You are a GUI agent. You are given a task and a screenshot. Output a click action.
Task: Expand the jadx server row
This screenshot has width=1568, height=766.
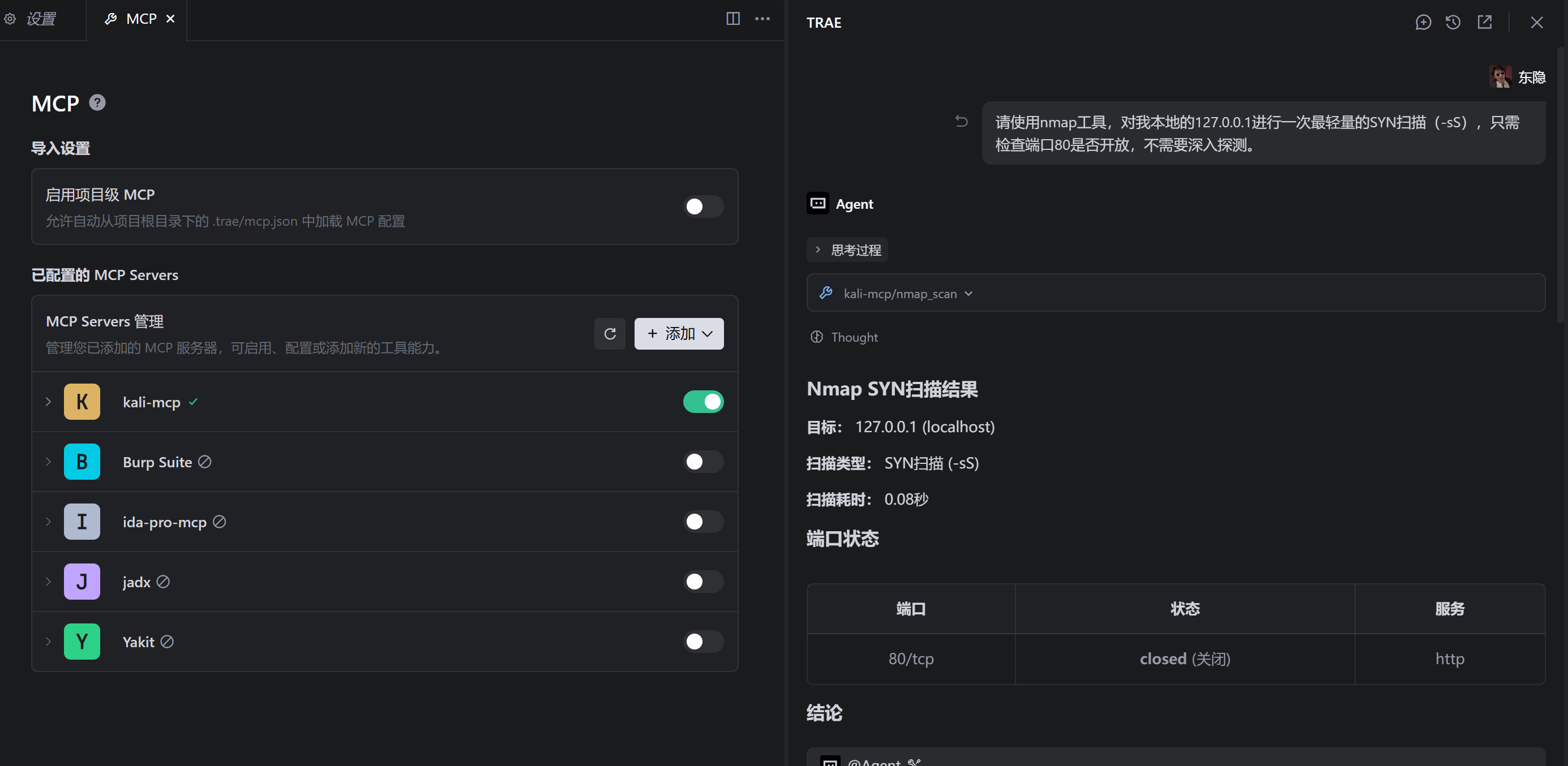click(48, 581)
